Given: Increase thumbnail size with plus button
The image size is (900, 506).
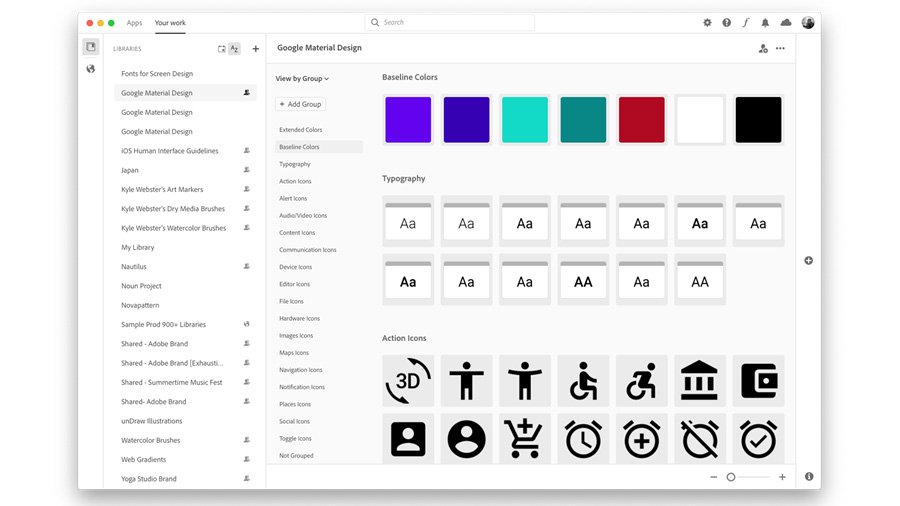Looking at the screenshot, I should (x=782, y=477).
